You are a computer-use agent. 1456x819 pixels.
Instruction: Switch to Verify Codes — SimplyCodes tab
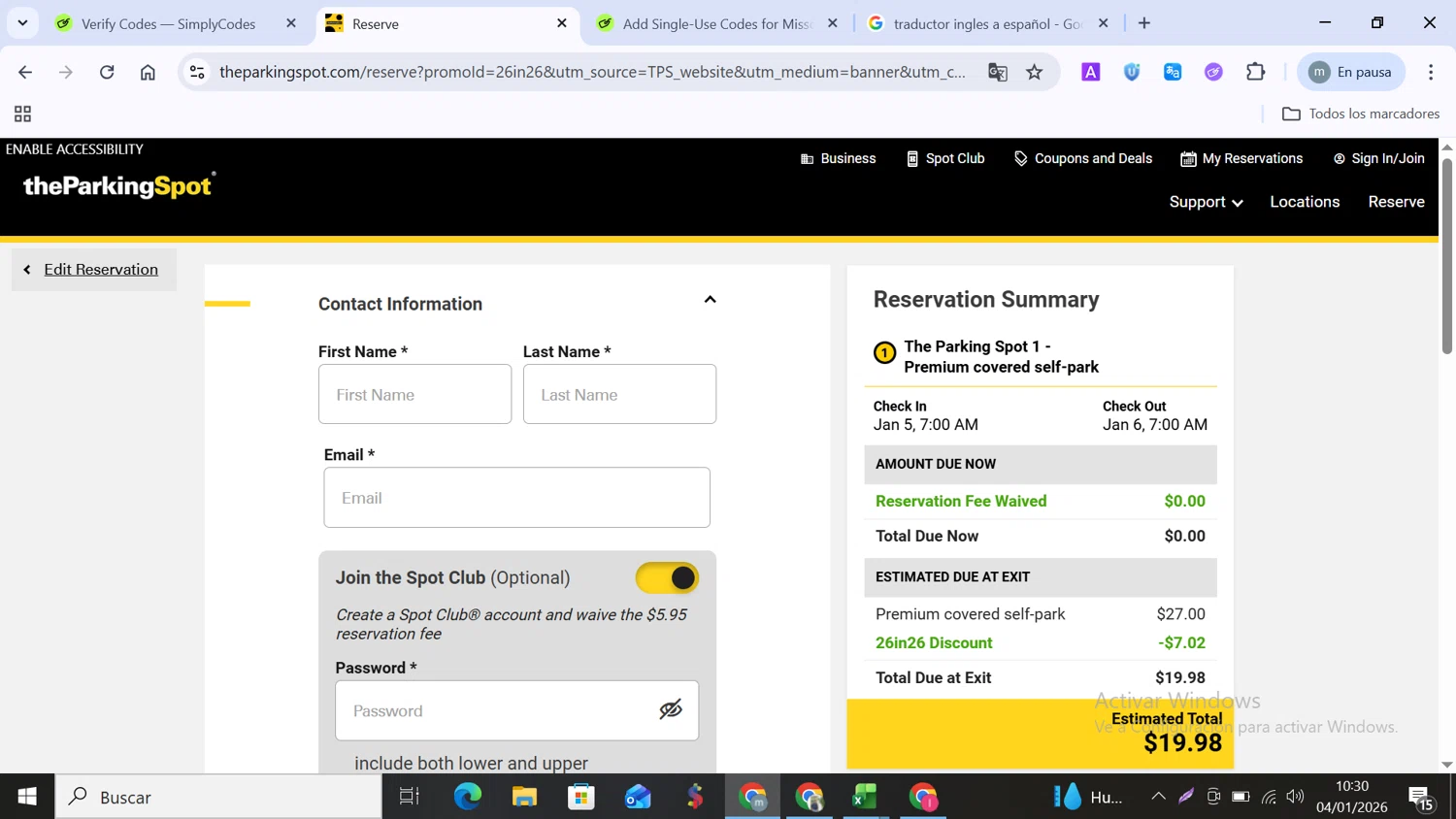click(x=168, y=23)
